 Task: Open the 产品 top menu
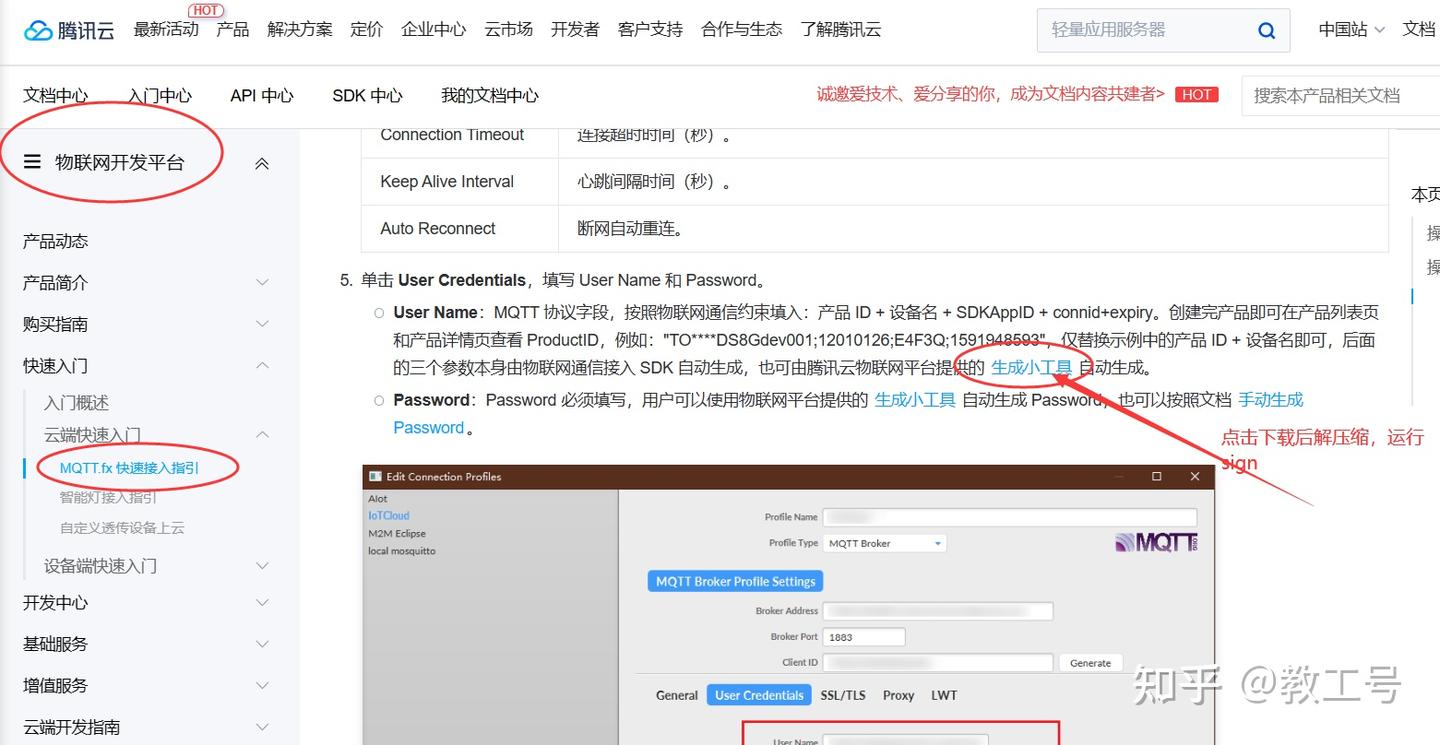tap(233, 30)
